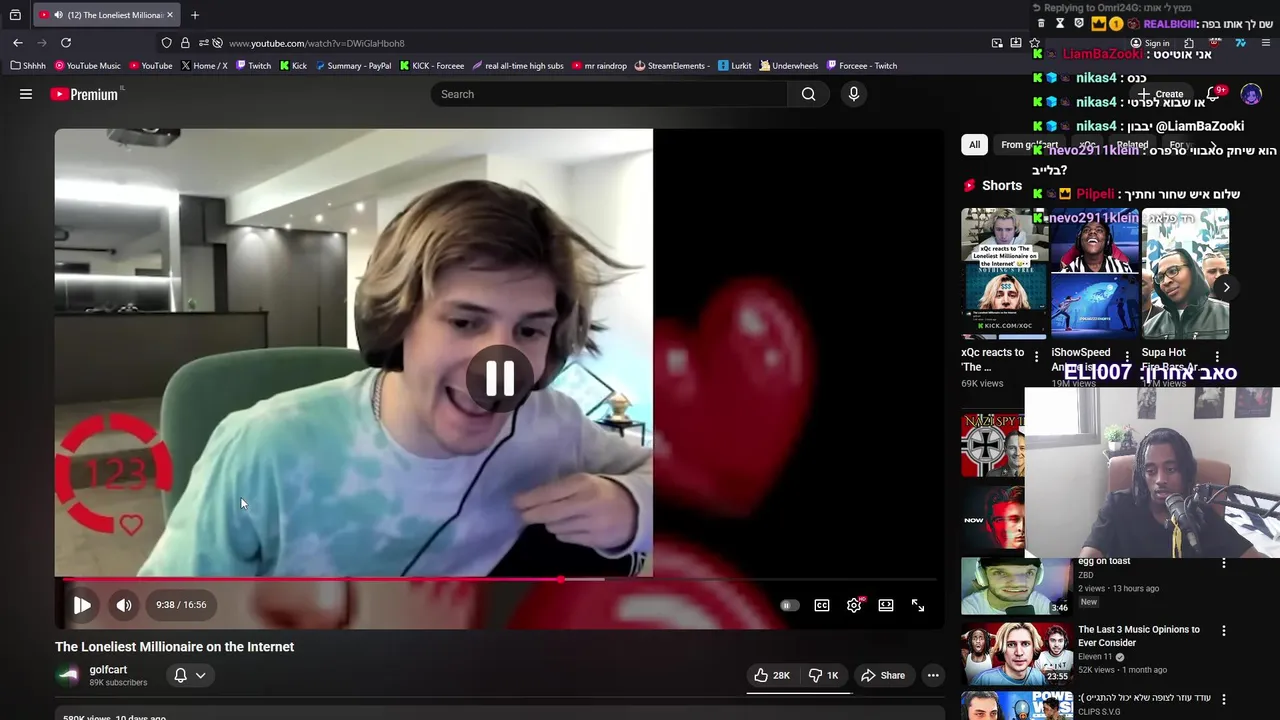Play the video with the play button

point(82,605)
